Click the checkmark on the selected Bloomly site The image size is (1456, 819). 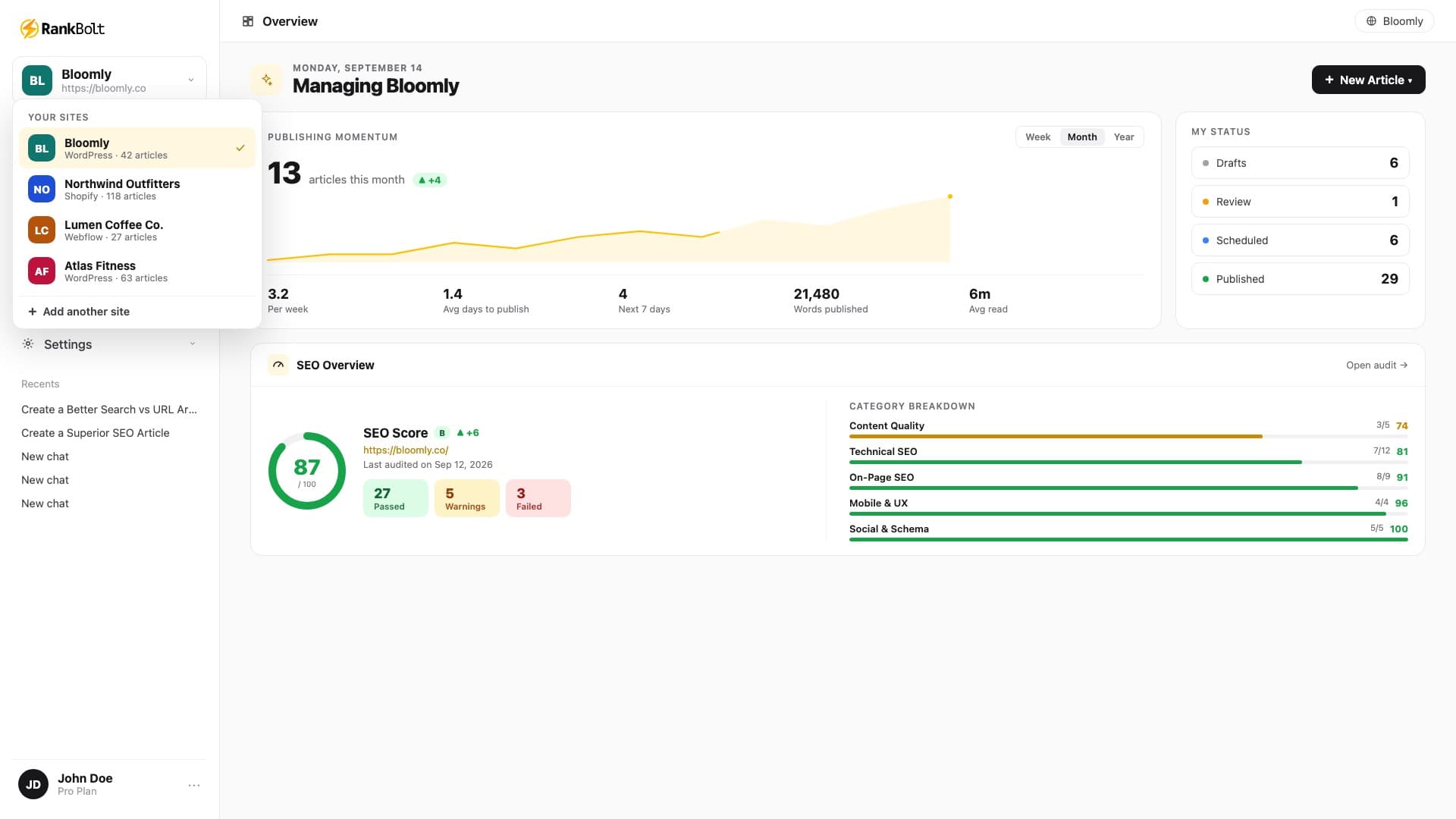(x=240, y=148)
